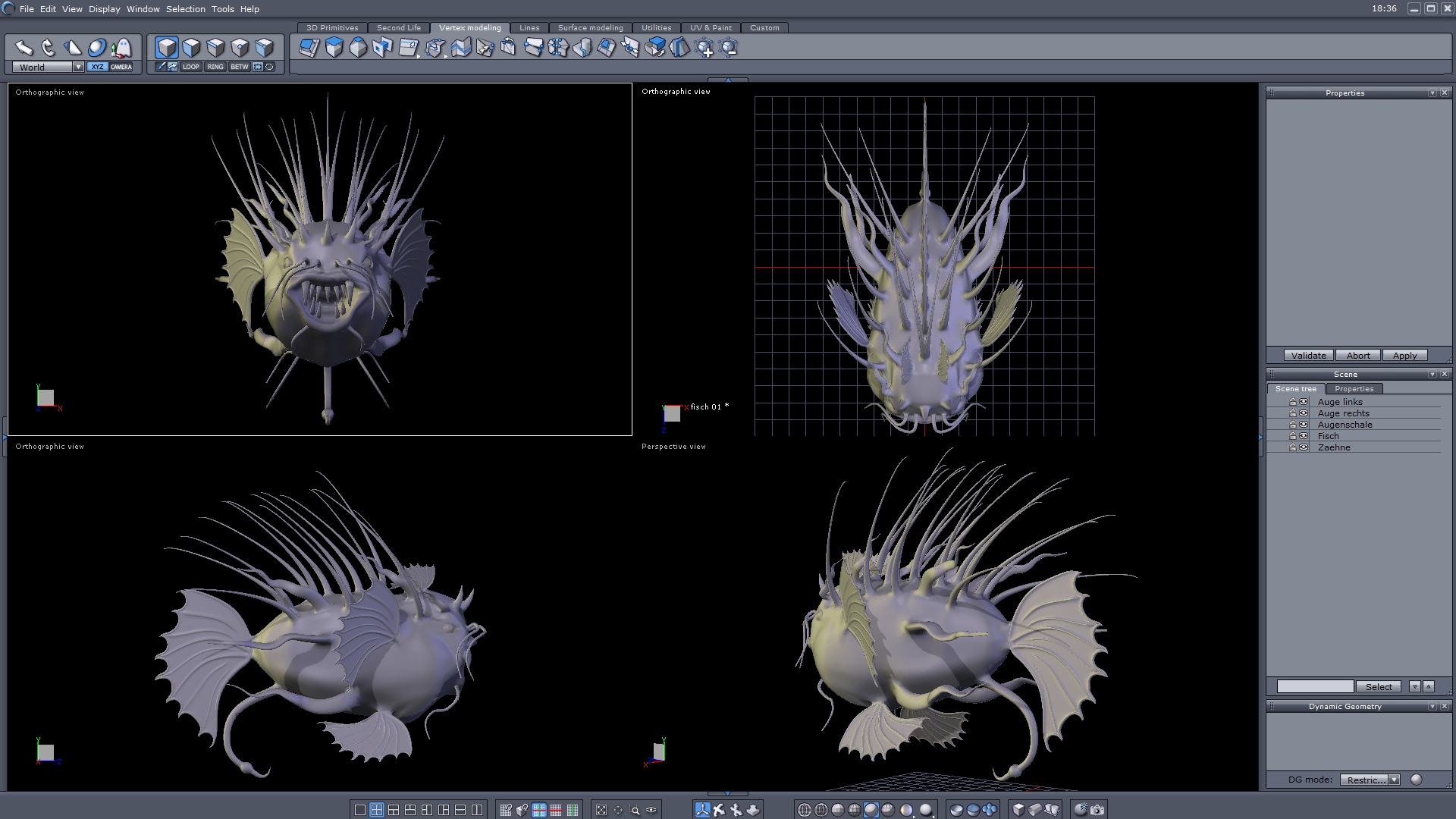1456x819 pixels.
Task: Toggle the XYZ axis mode button
Action: click(x=97, y=67)
